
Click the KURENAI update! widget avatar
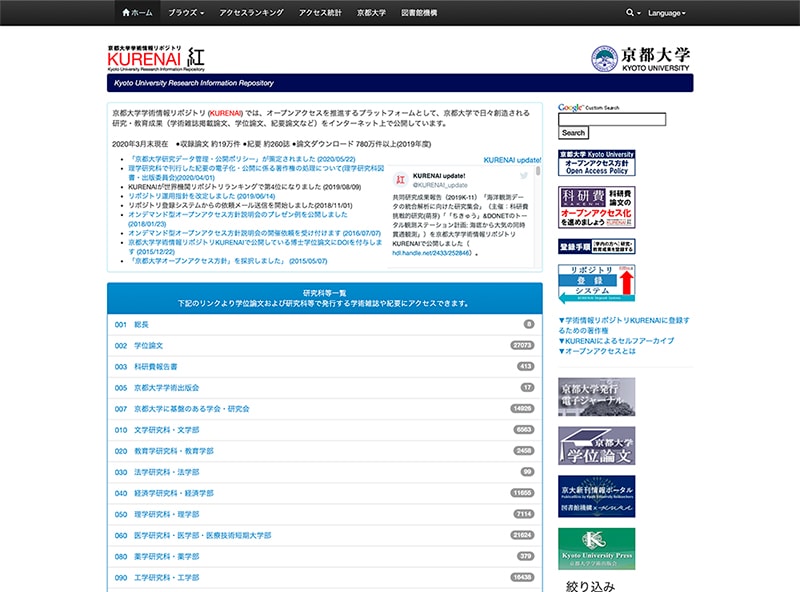coord(401,180)
